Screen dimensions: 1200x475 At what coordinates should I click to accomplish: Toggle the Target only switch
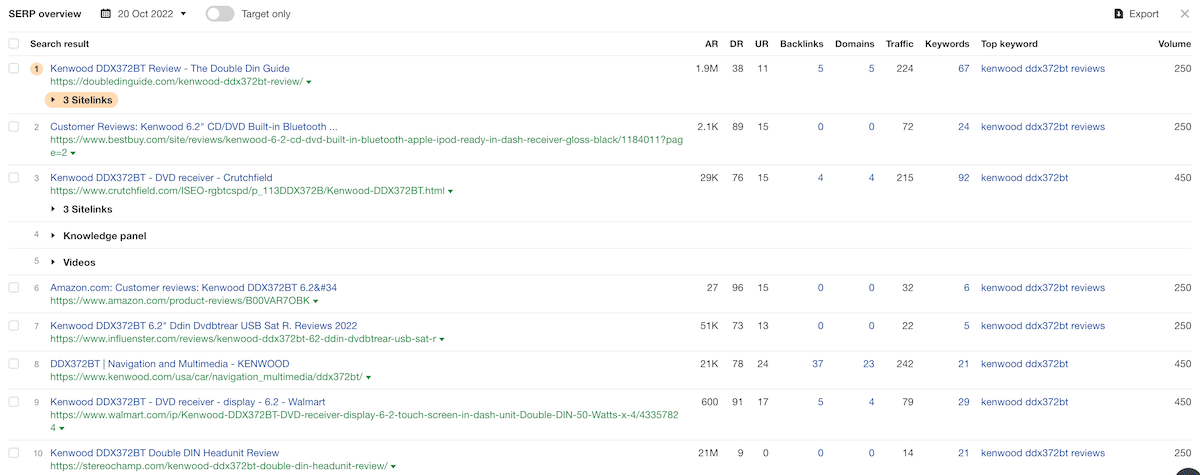(x=220, y=14)
